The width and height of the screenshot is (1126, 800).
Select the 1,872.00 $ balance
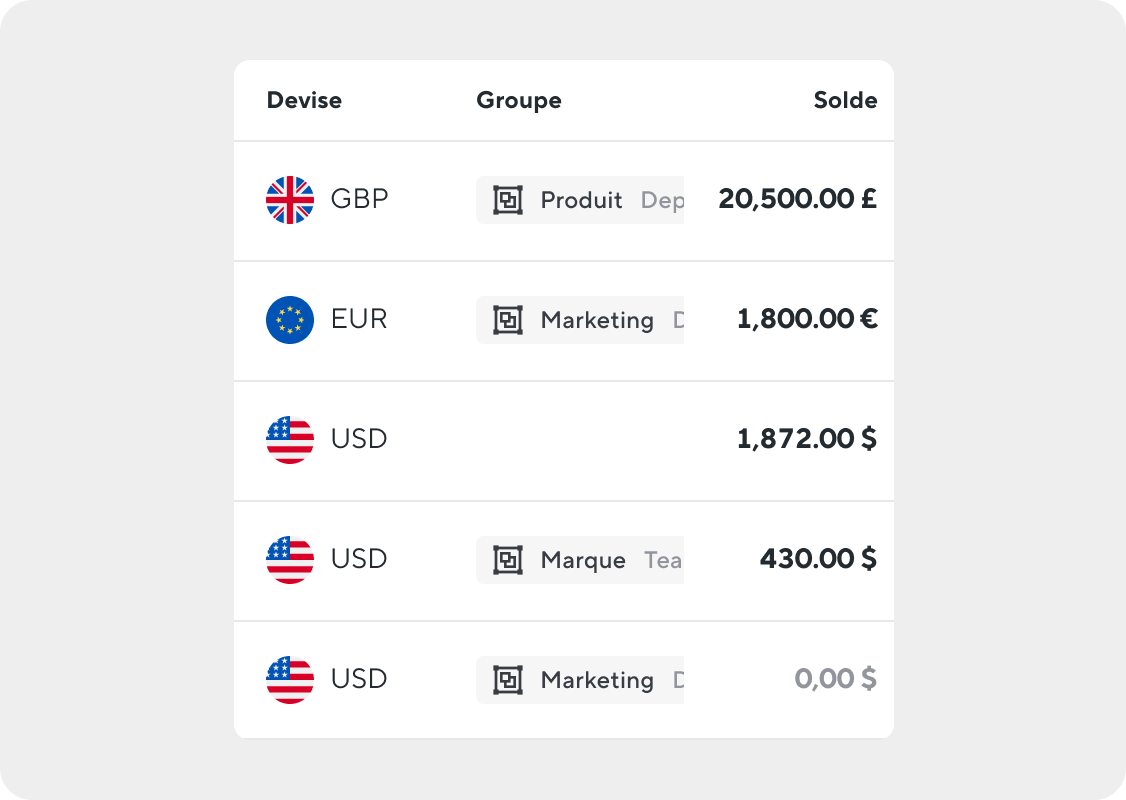807,439
